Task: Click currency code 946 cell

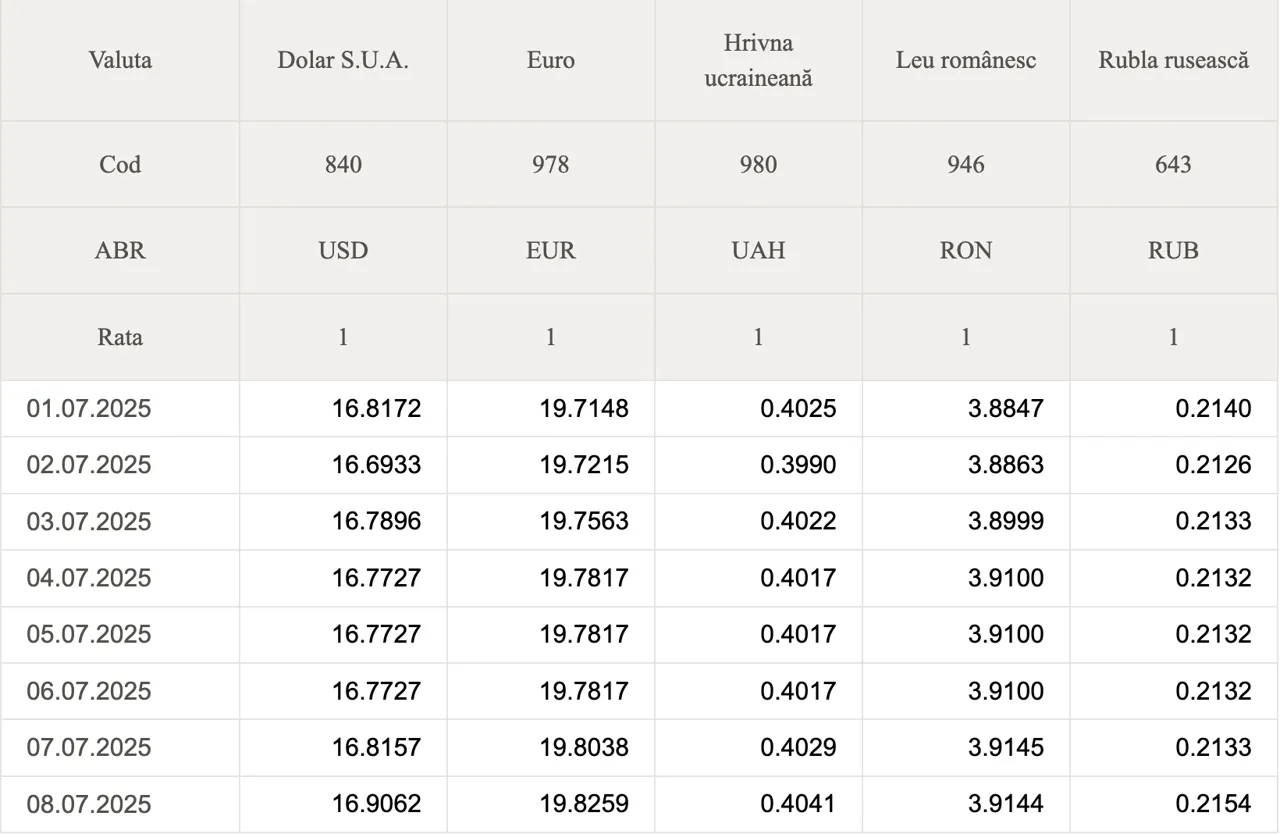Action: (x=966, y=164)
